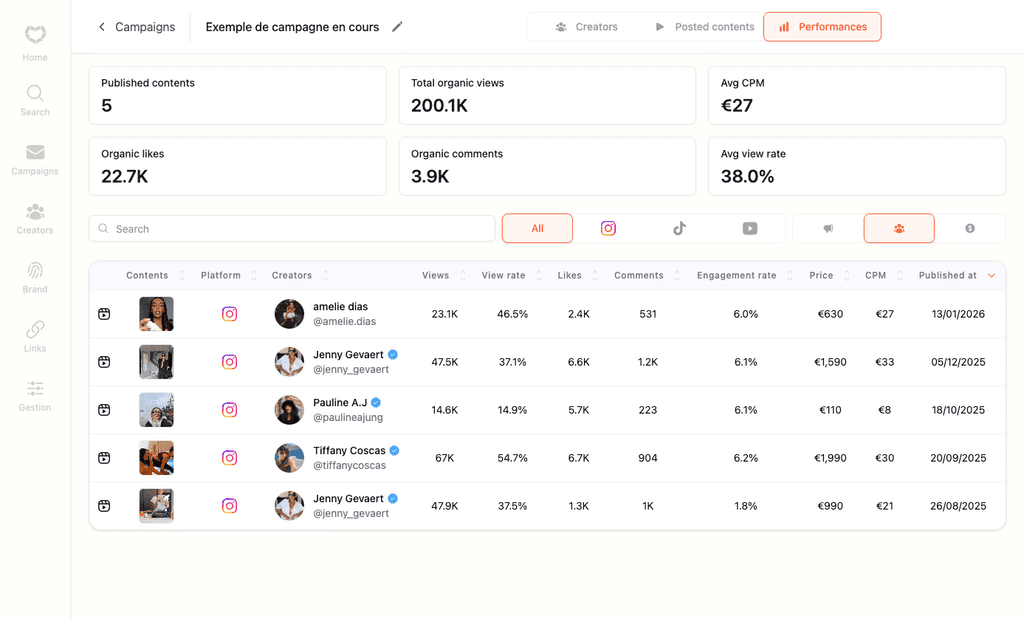Open Search in the sidebar
The height and width of the screenshot is (619, 1024).
(35, 101)
